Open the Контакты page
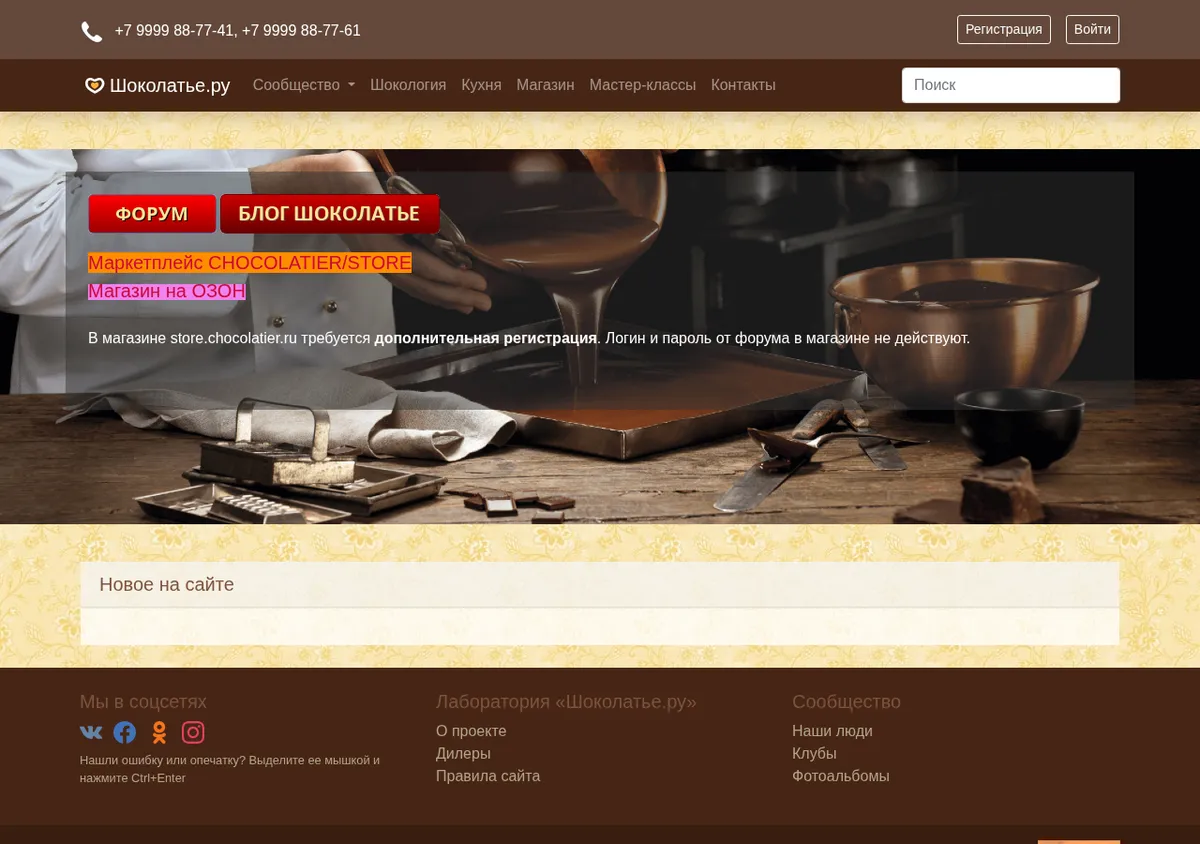This screenshot has width=1200, height=844. (743, 85)
